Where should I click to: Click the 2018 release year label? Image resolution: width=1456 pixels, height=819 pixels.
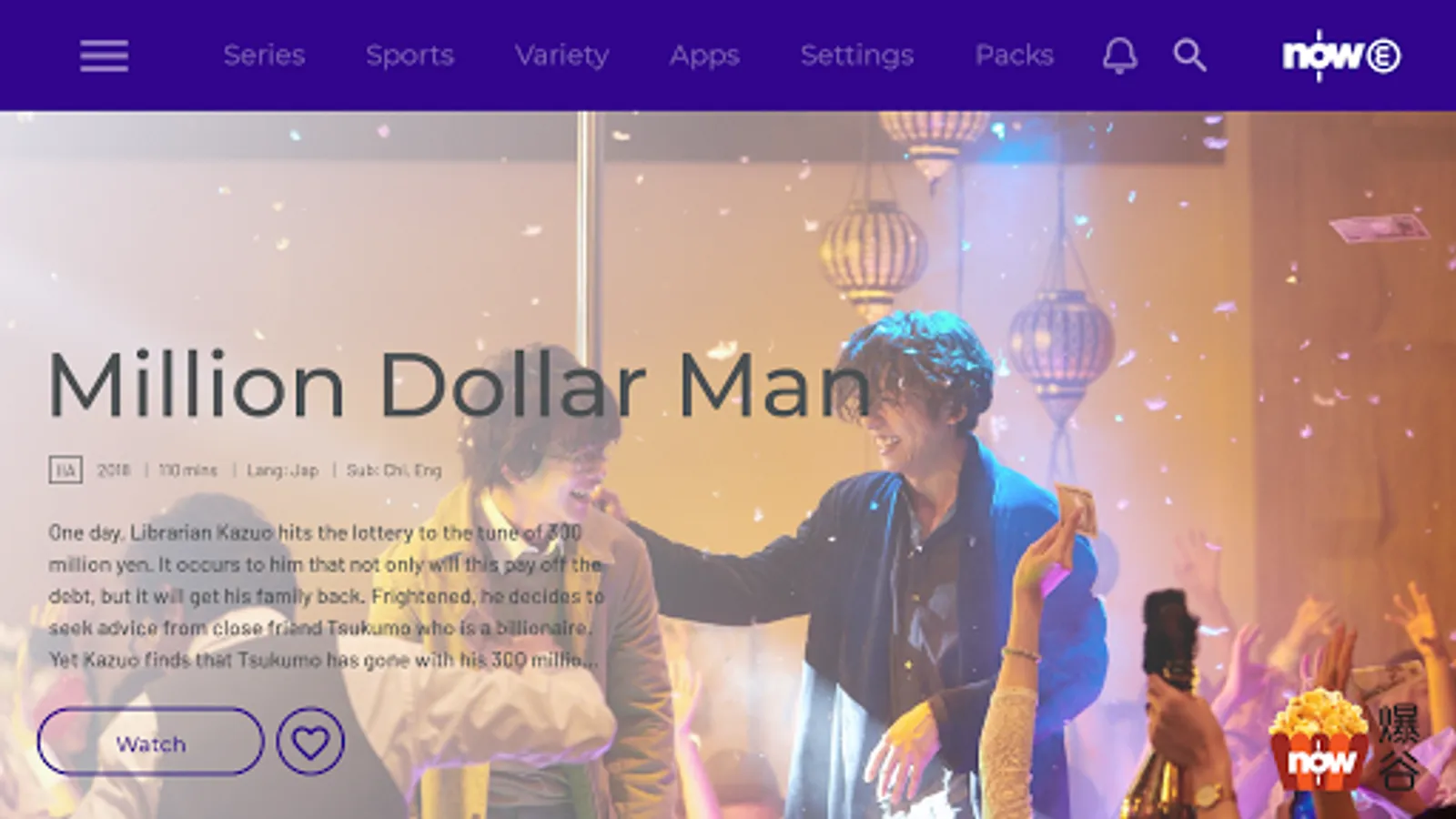click(114, 470)
